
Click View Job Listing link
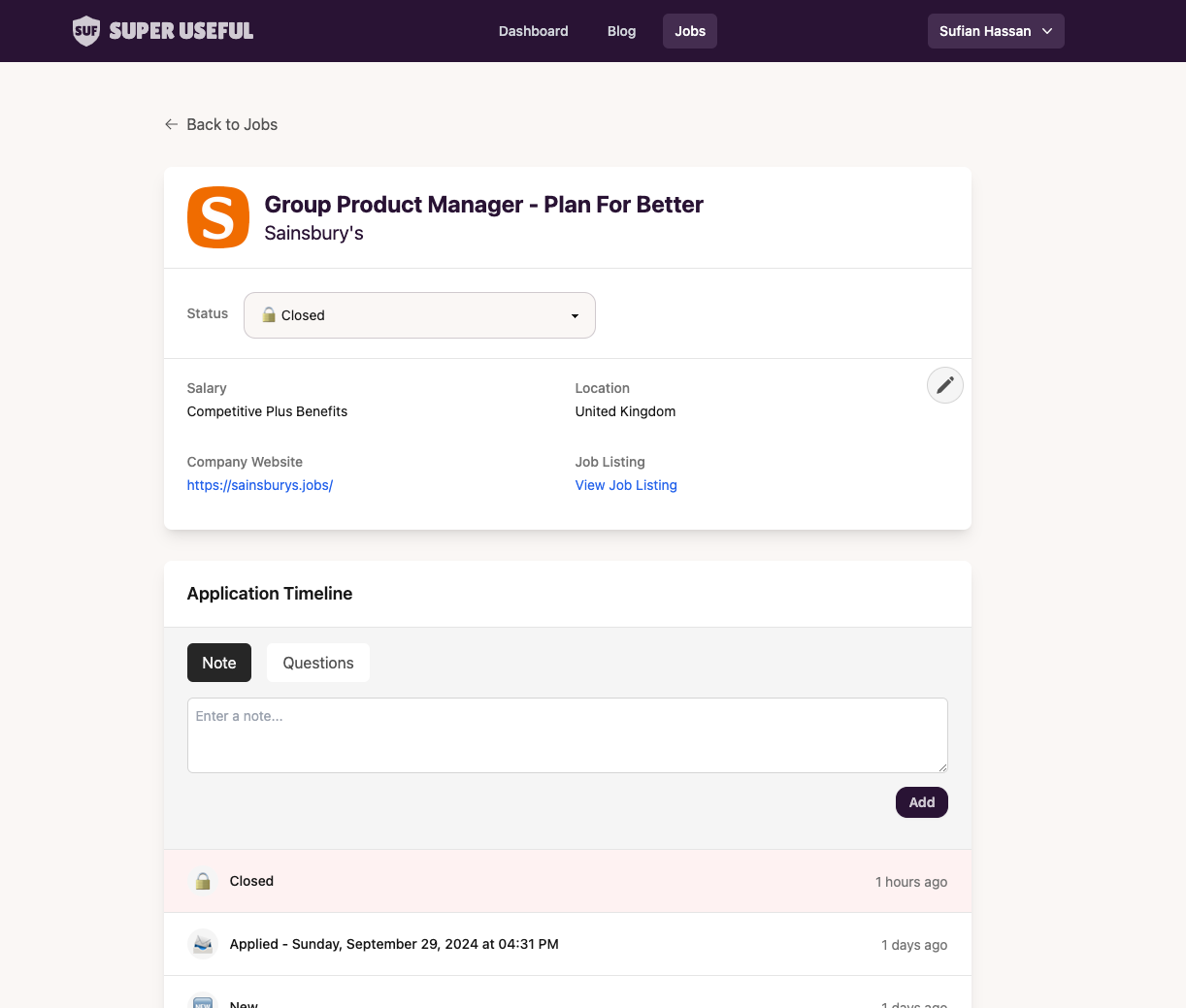click(x=626, y=485)
